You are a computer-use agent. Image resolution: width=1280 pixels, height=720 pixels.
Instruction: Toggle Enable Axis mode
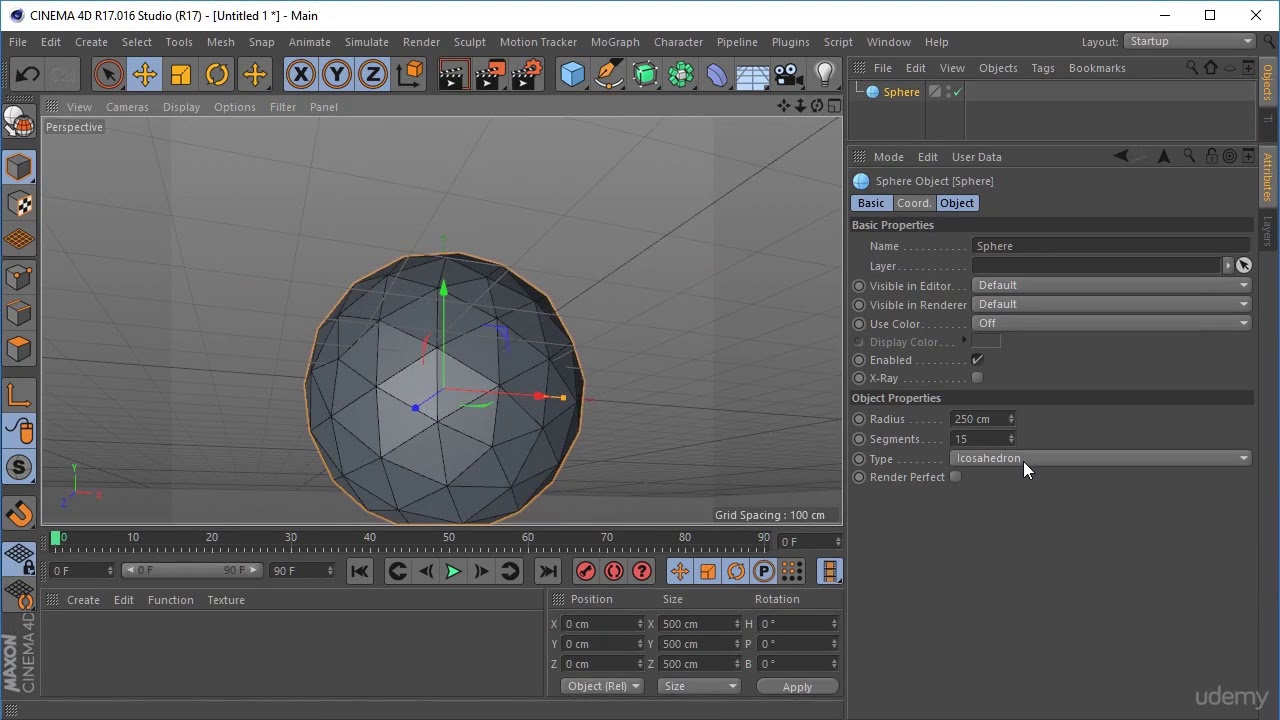click(x=19, y=395)
